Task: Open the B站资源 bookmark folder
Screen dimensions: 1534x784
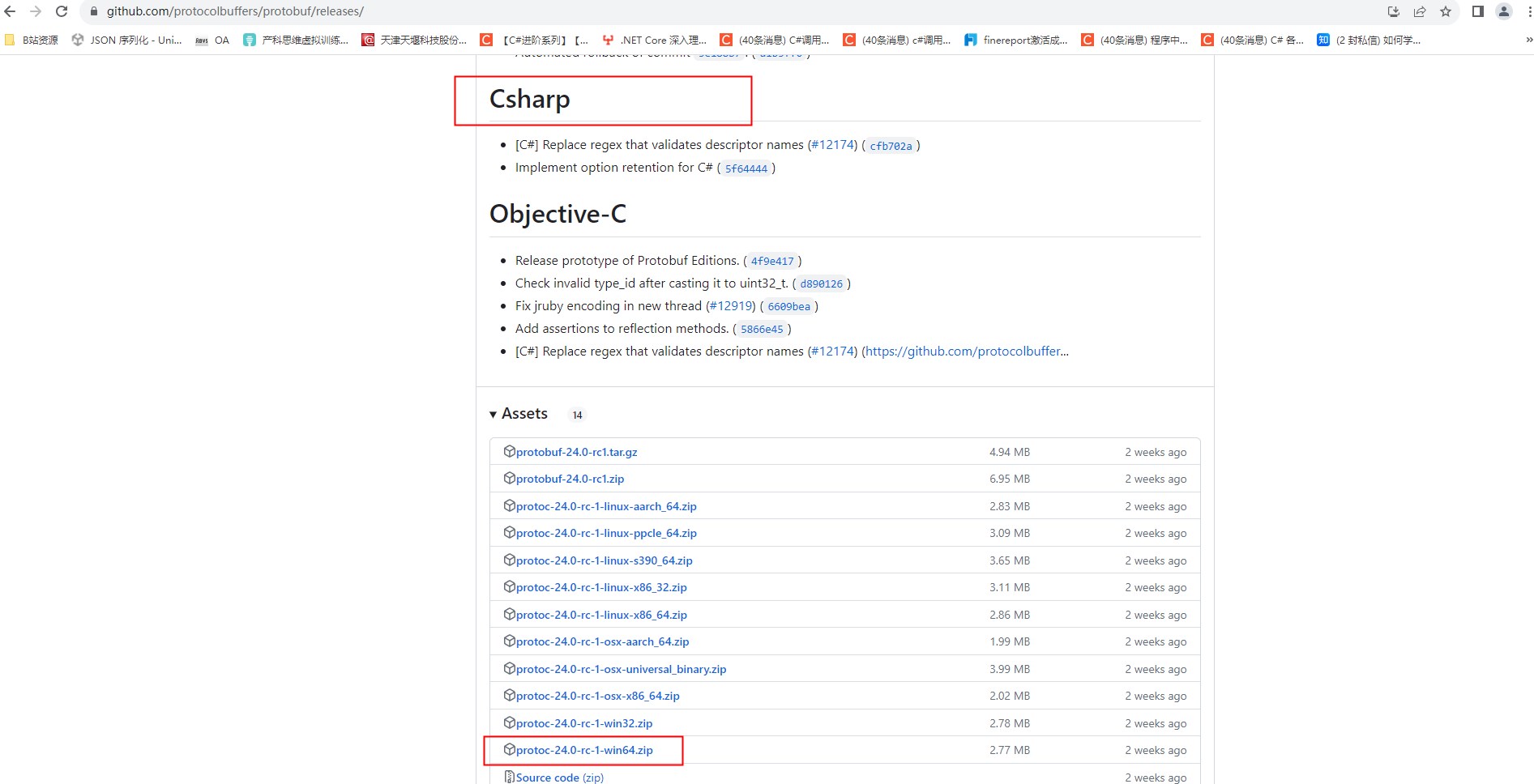Action: tap(32, 40)
